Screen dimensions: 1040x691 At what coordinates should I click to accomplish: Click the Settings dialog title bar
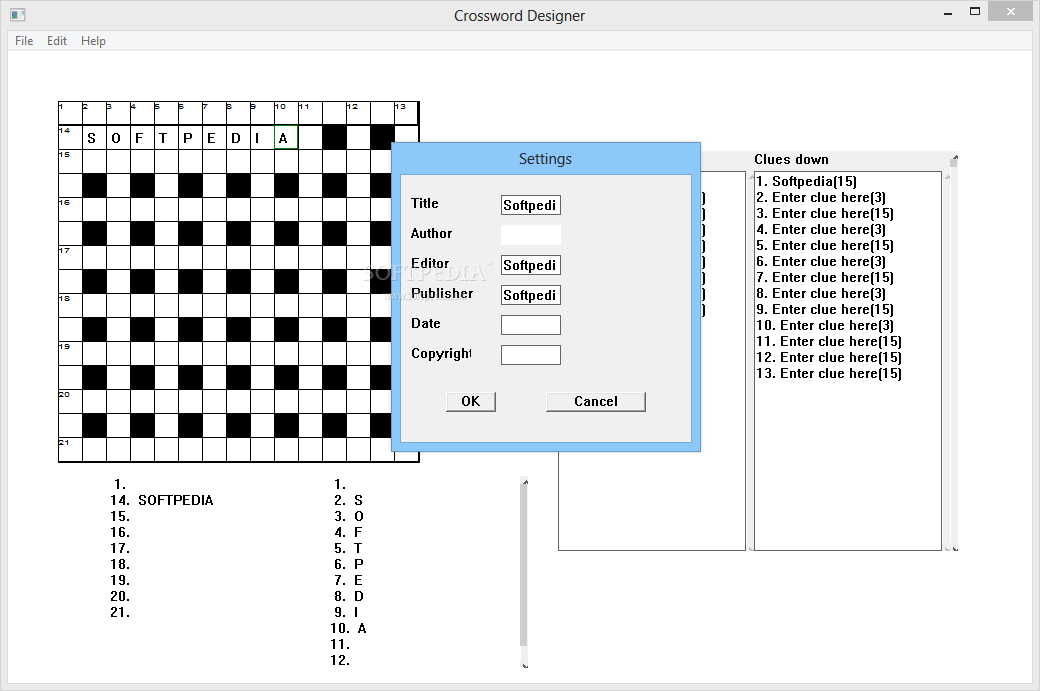coord(545,158)
